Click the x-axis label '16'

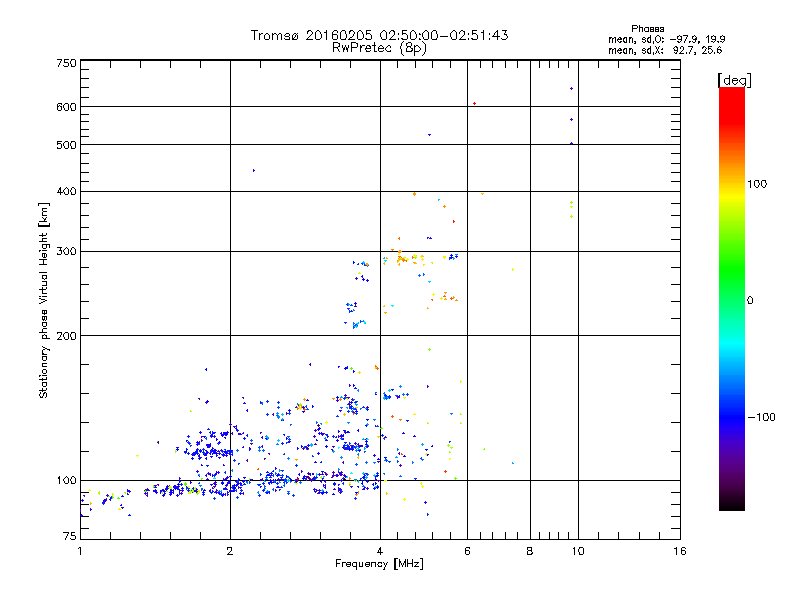pos(680,551)
